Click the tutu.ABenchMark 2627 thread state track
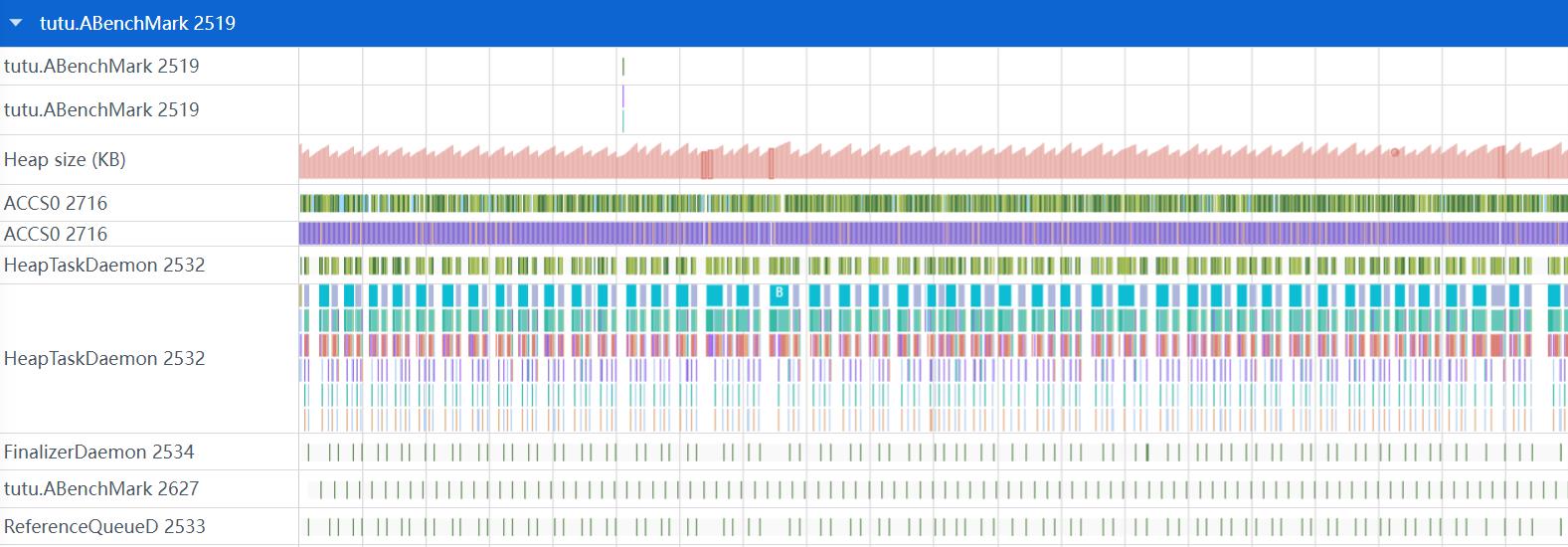The image size is (1568, 547). coord(933,489)
